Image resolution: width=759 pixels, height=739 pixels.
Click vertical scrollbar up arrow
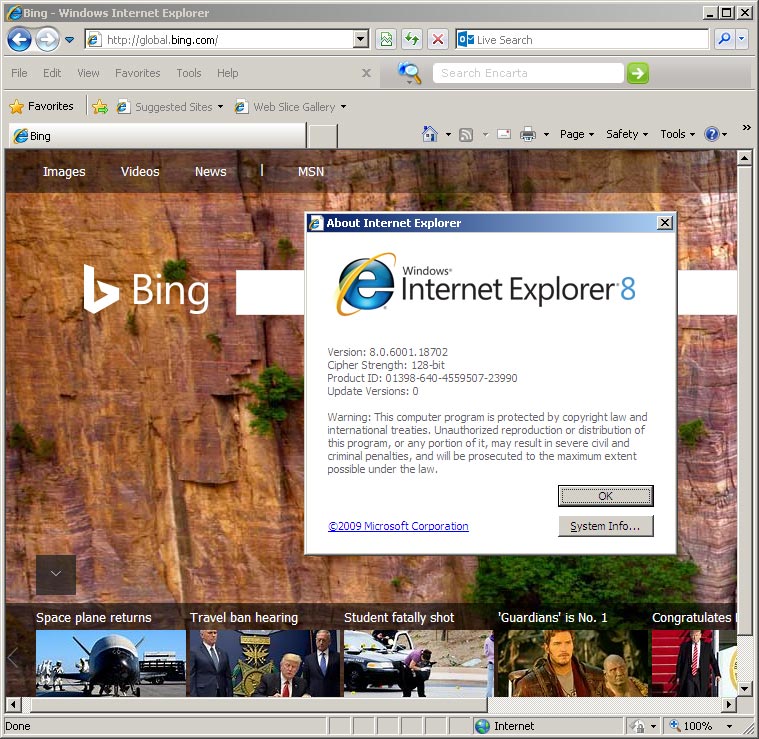pos(744,158)
